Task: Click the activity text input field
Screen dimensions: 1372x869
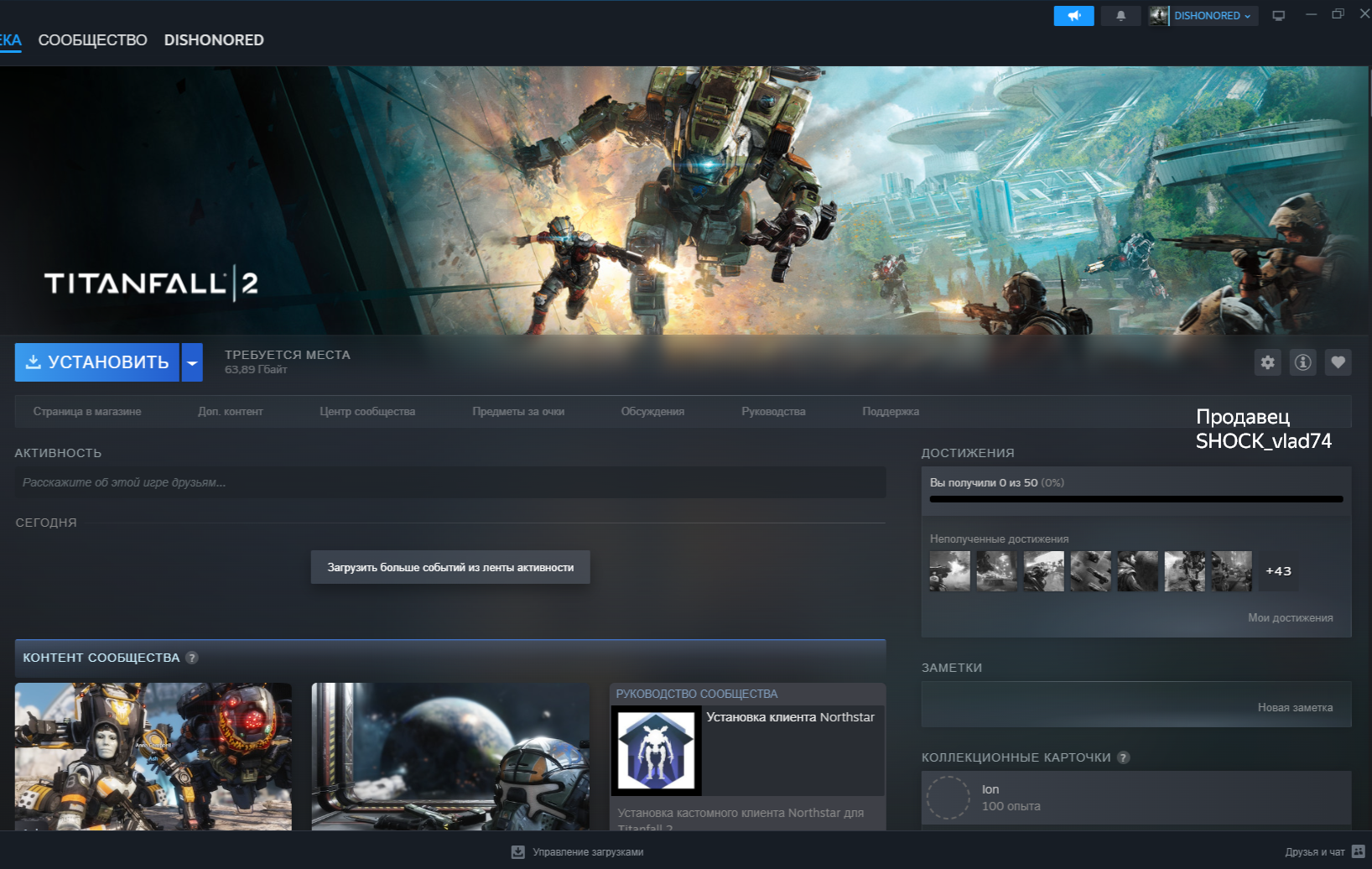Action: pyautogui.click(x=450, y=483)
